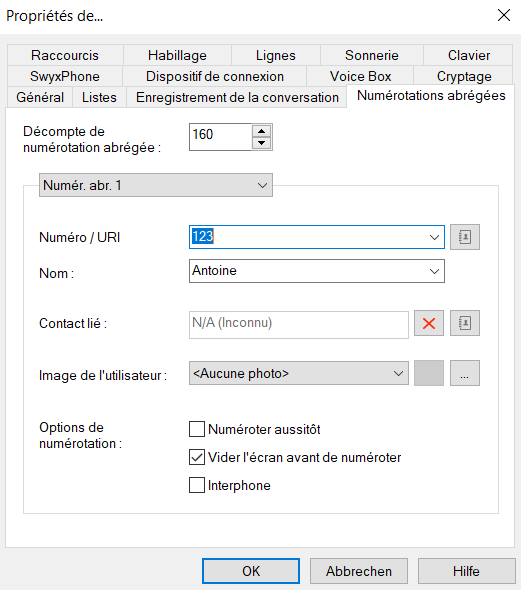The image size is (521, 590).
Task: Decrease speed dial count with down arrow
Action: point(262,143)
